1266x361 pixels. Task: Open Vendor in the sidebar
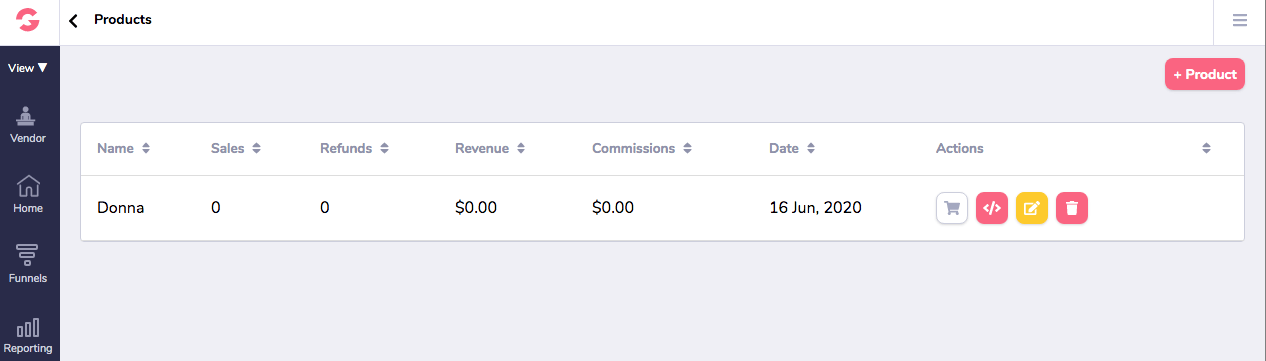[x=28, y=125]
